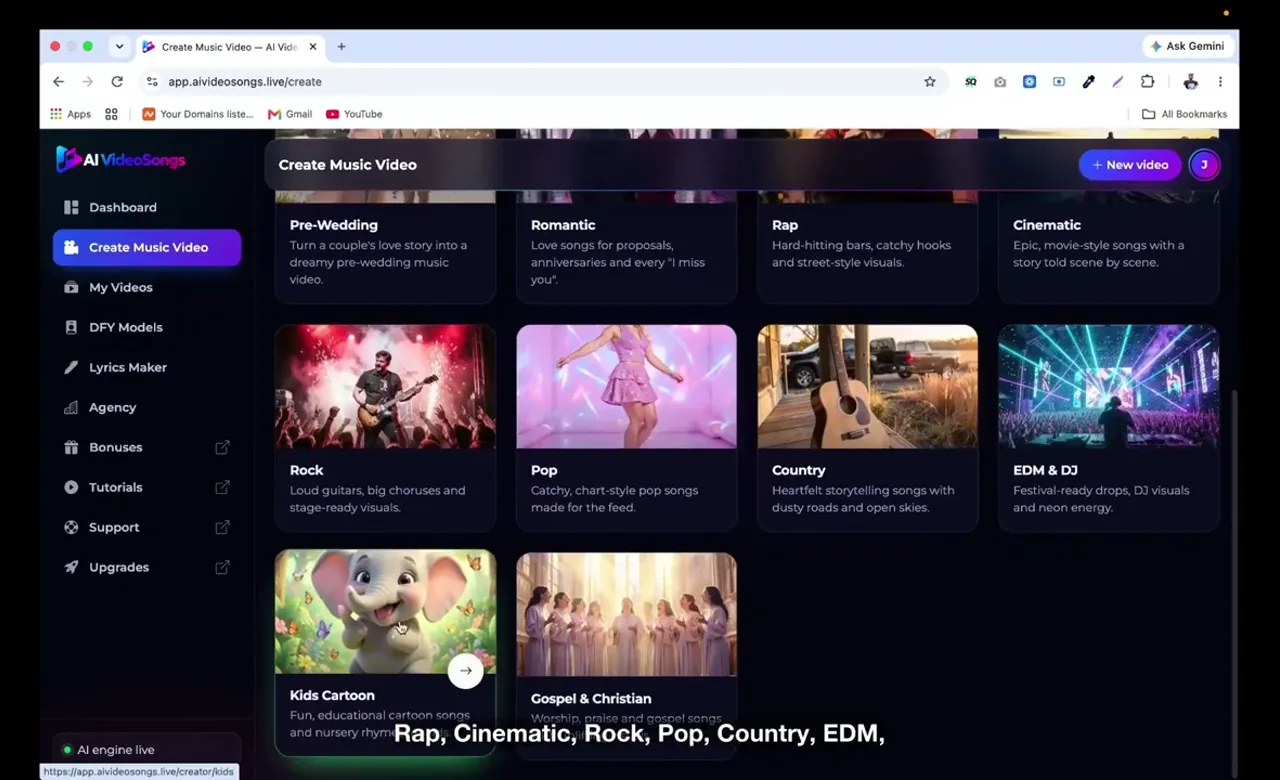Screen dimensions: 1280x780
Task: Click the Lyrics Maker pencil icon
Action: (71, 367)
